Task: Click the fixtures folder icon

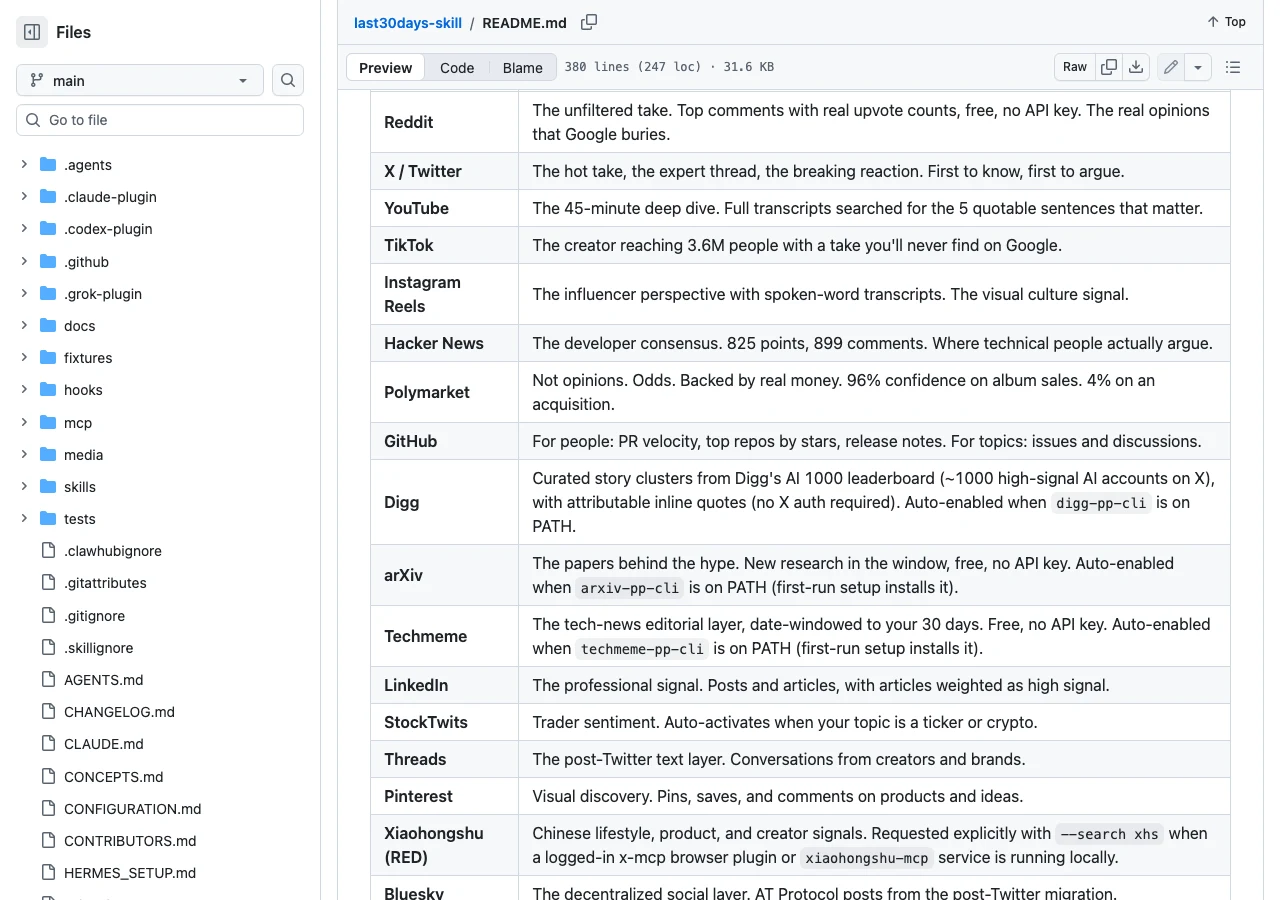Action: (48, 357)
